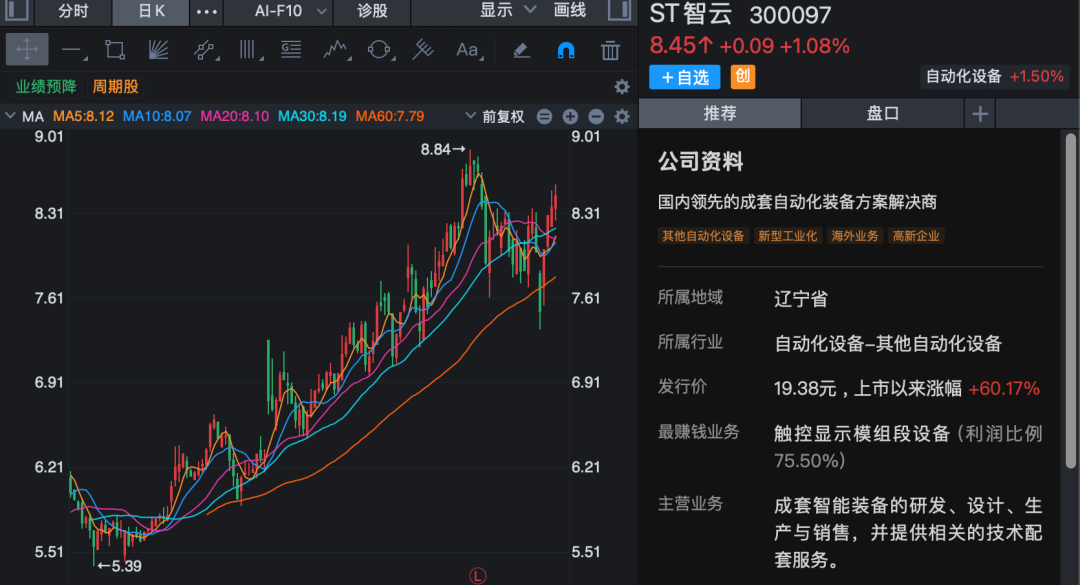Toggle the magnet snapping mode
This screenshot has height=585, width=1080.
coord(565,49)
